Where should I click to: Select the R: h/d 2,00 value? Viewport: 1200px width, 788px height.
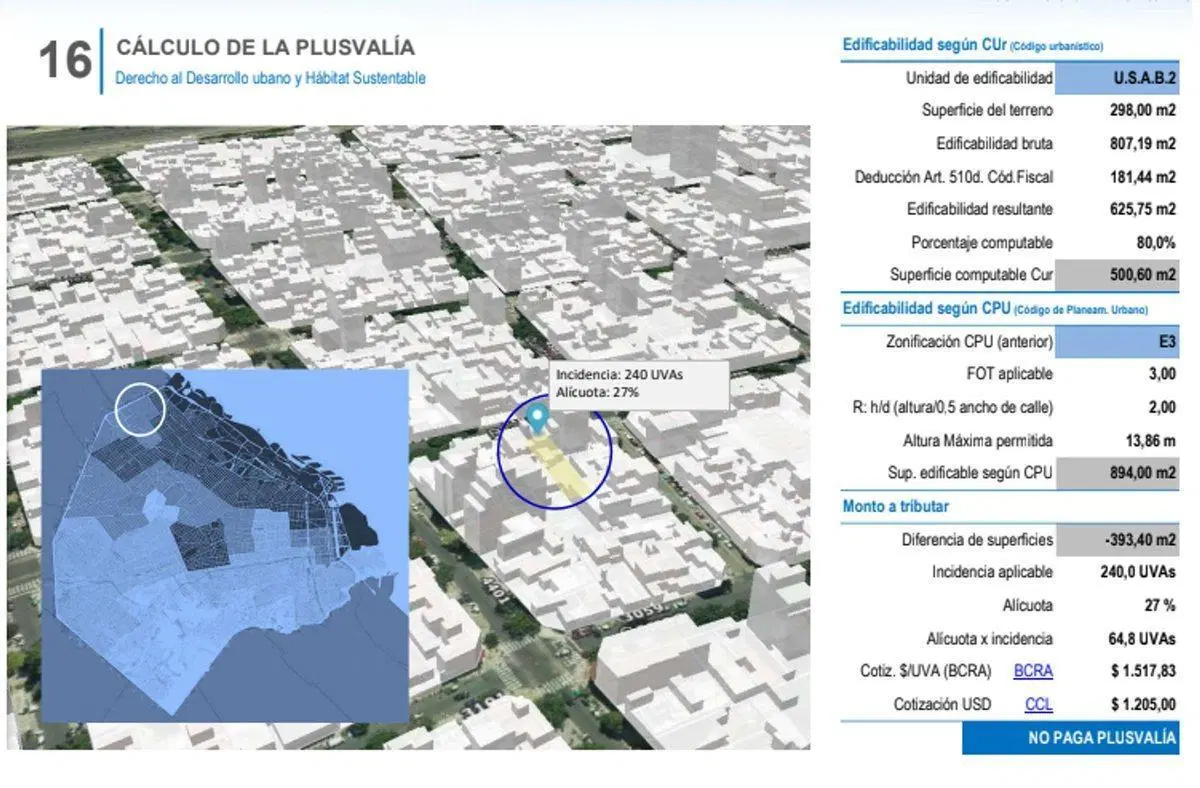[x=1161, y=407]
